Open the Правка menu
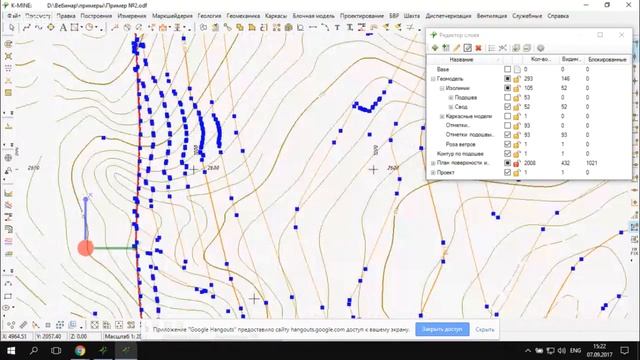The height and width of the screenshot is (360, 640). pyautogui.click(x=66, y=16)
